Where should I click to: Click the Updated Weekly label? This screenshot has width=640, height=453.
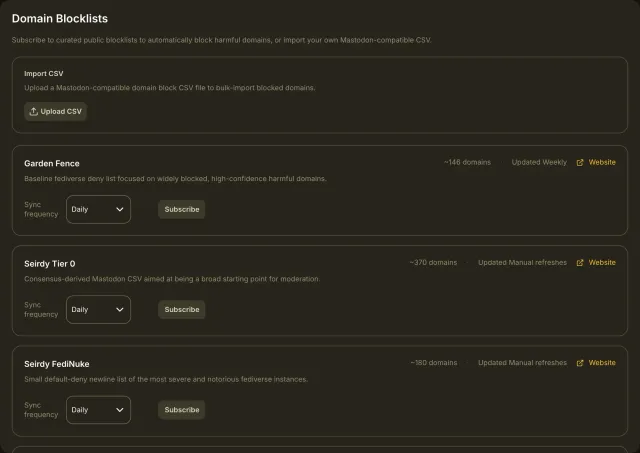click(539, 162)
